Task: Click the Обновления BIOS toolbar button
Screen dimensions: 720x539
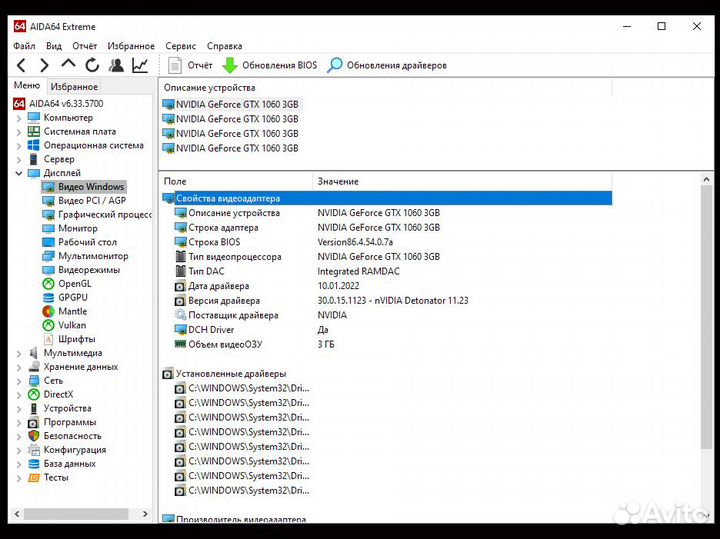Action: [x=269, y=65]
